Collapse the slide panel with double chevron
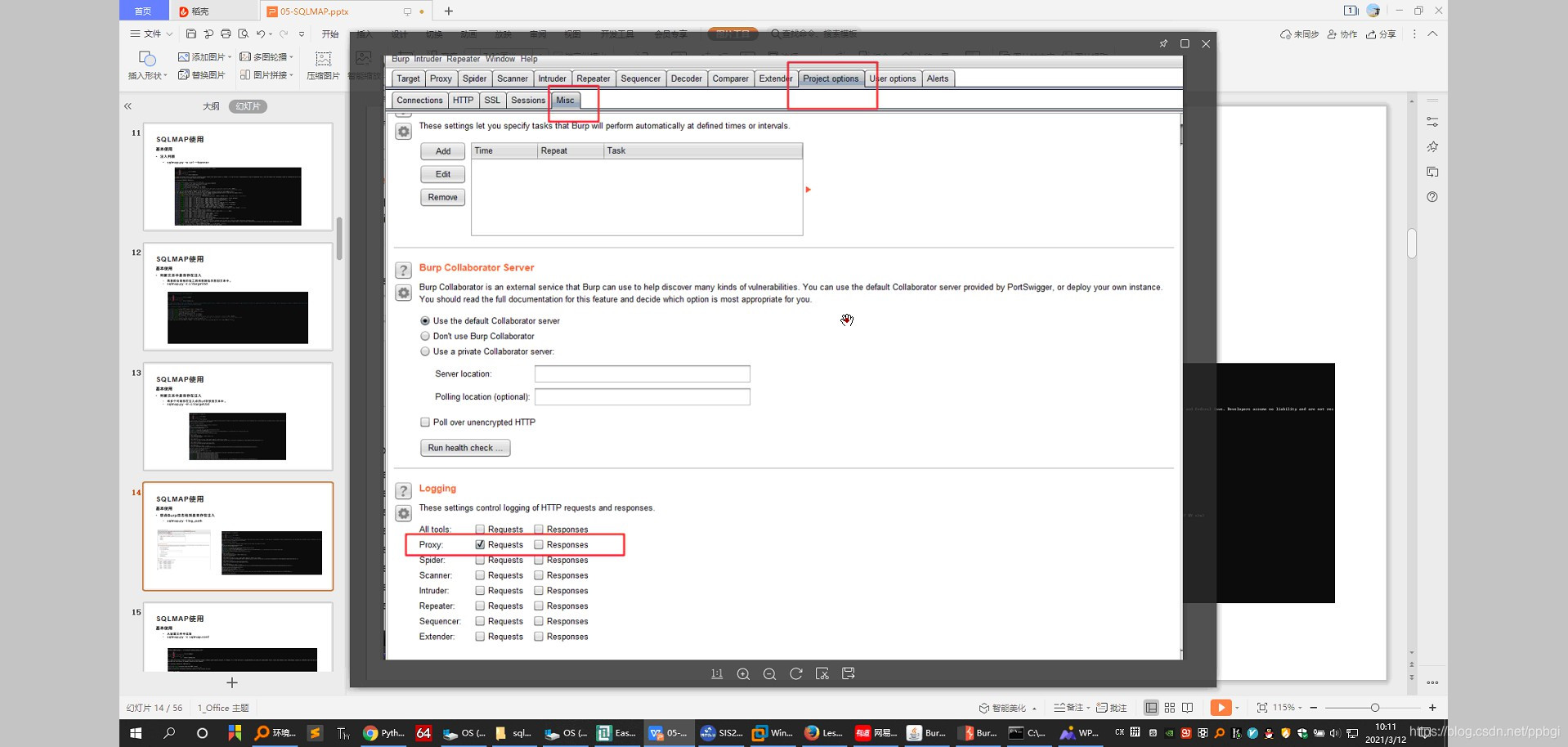Screen dimensions: 1568x747 (128, 106)
